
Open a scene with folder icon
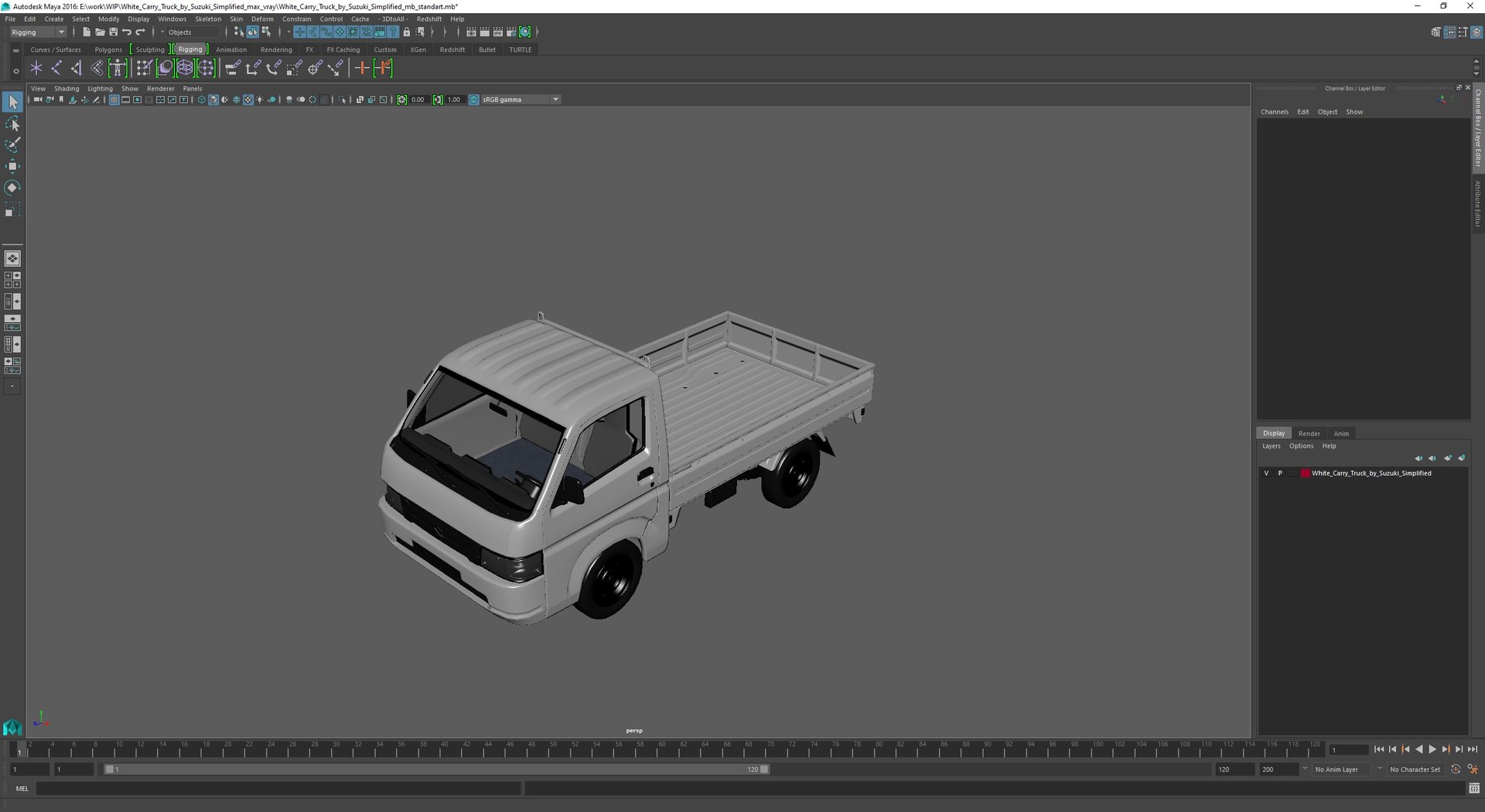click(x=100, y=32)
